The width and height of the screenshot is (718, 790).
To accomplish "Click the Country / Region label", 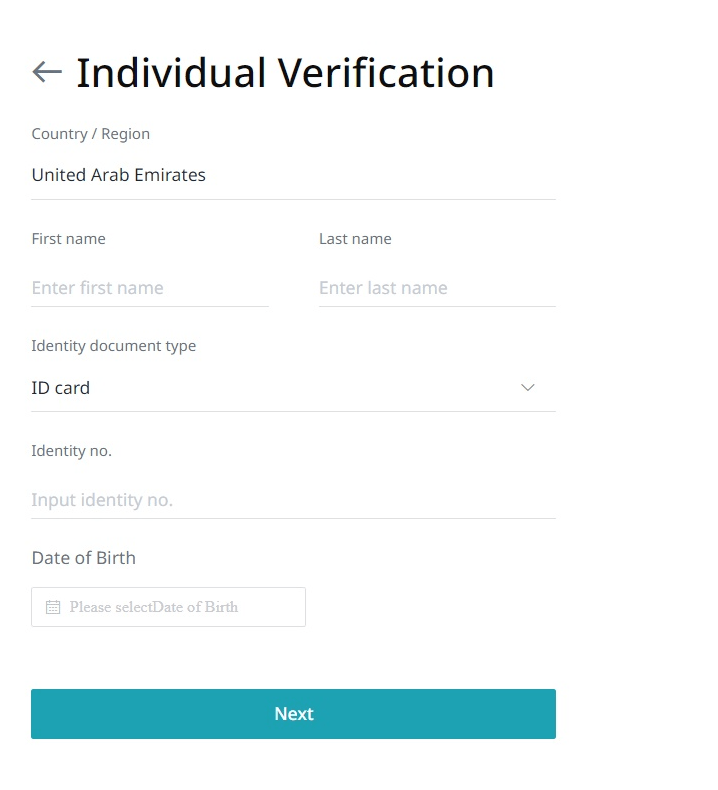I will pos(91,134).
